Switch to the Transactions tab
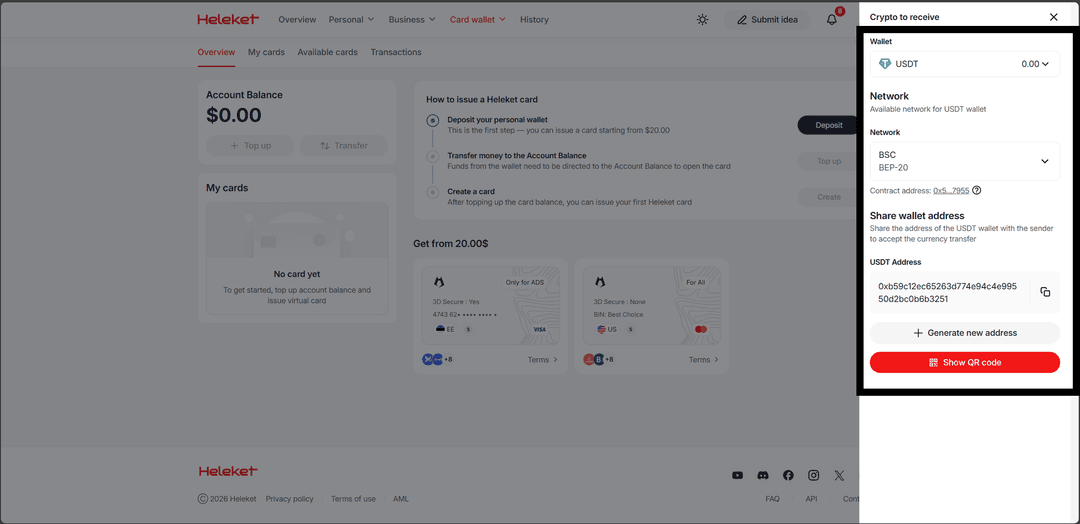Screen dimensions: 1080x524 click(396, 52)
